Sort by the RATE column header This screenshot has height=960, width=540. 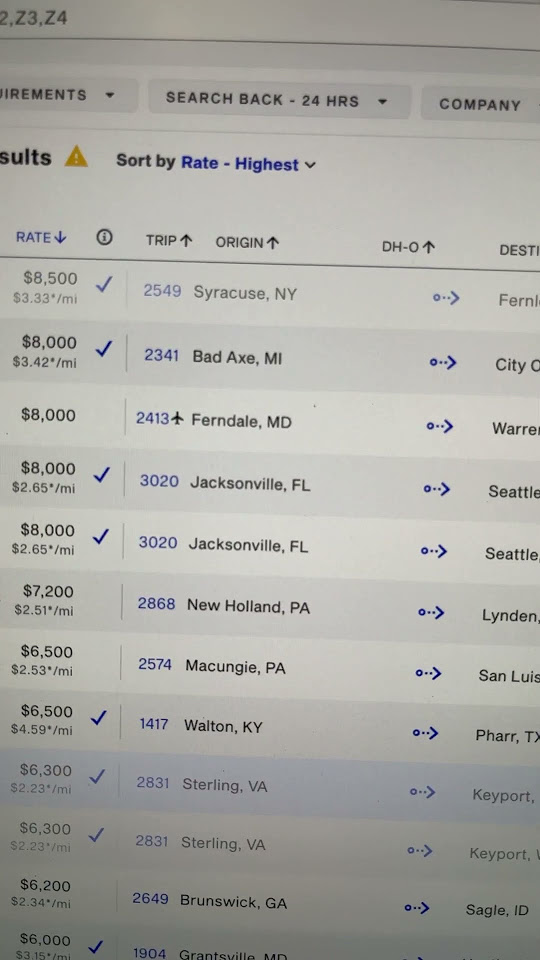point(40,238)
